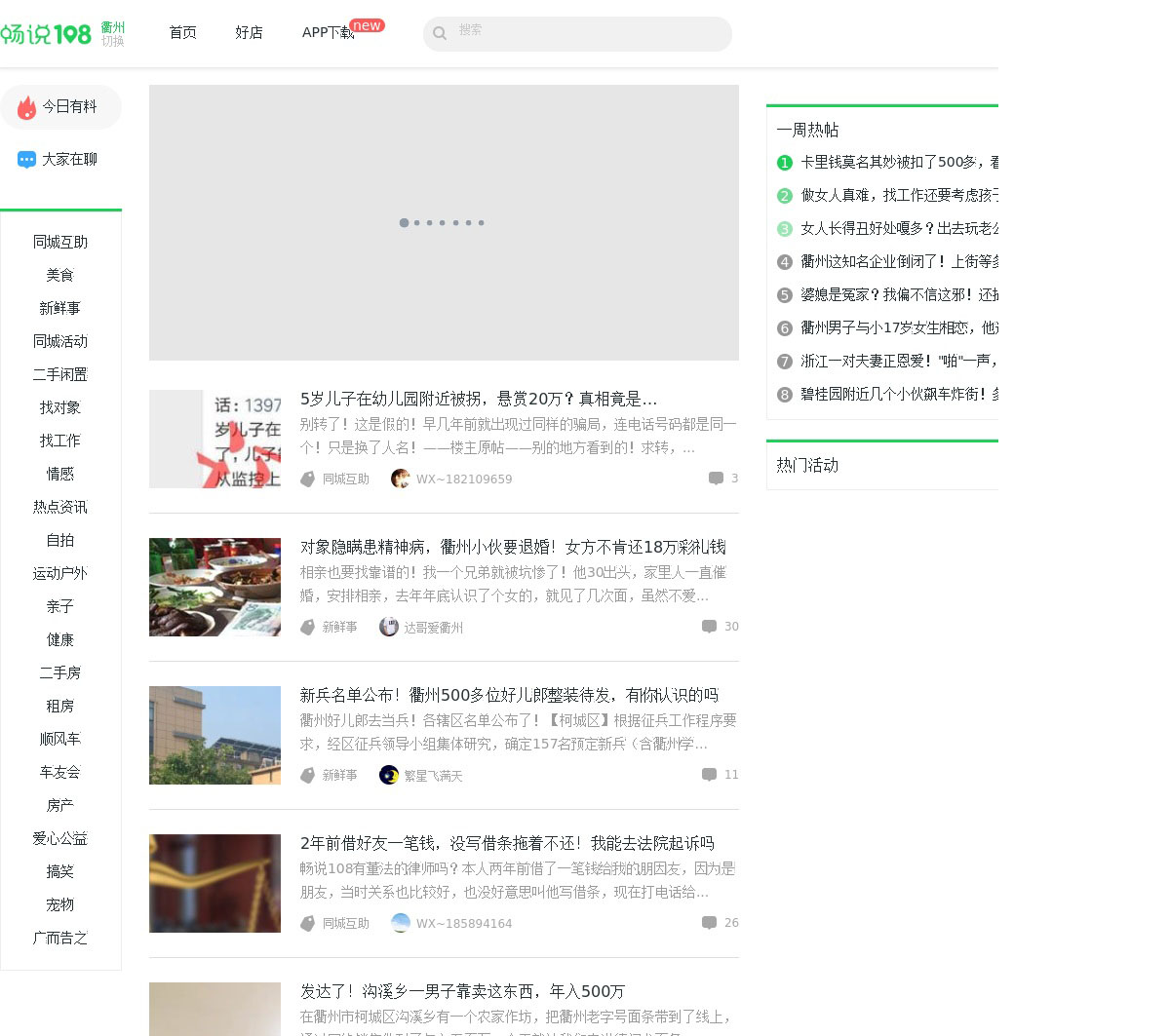Open the APP下载 navigation item
This screenshot has height=1036, width=1170.
coord(328,33)
